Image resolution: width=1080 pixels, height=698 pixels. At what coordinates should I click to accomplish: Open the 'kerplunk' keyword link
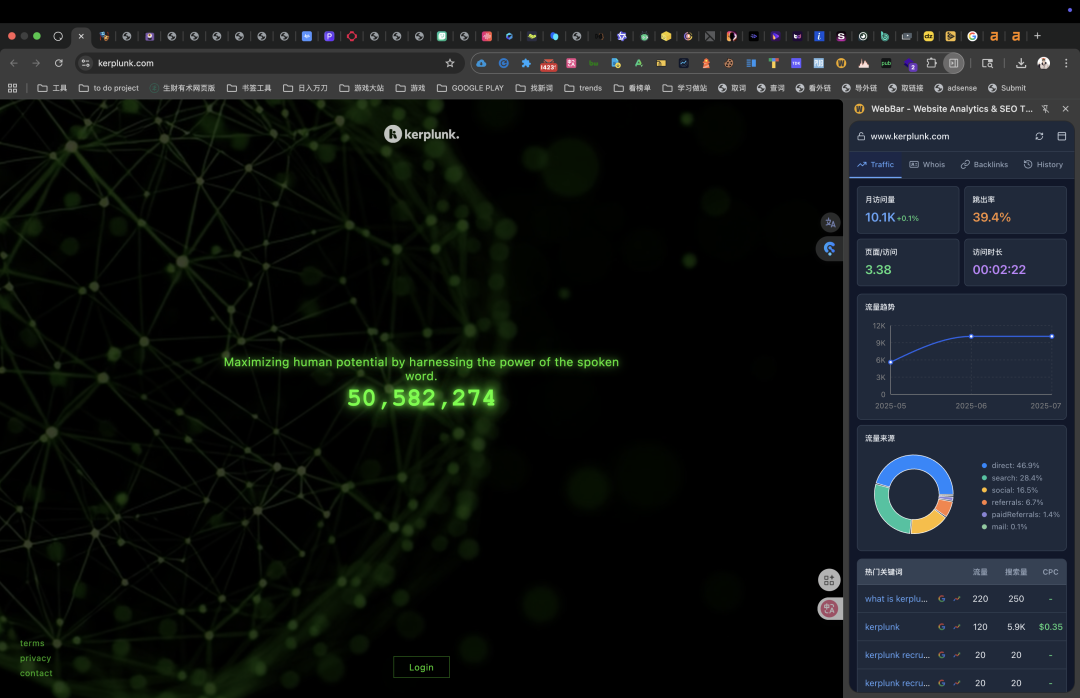[882, 627]
